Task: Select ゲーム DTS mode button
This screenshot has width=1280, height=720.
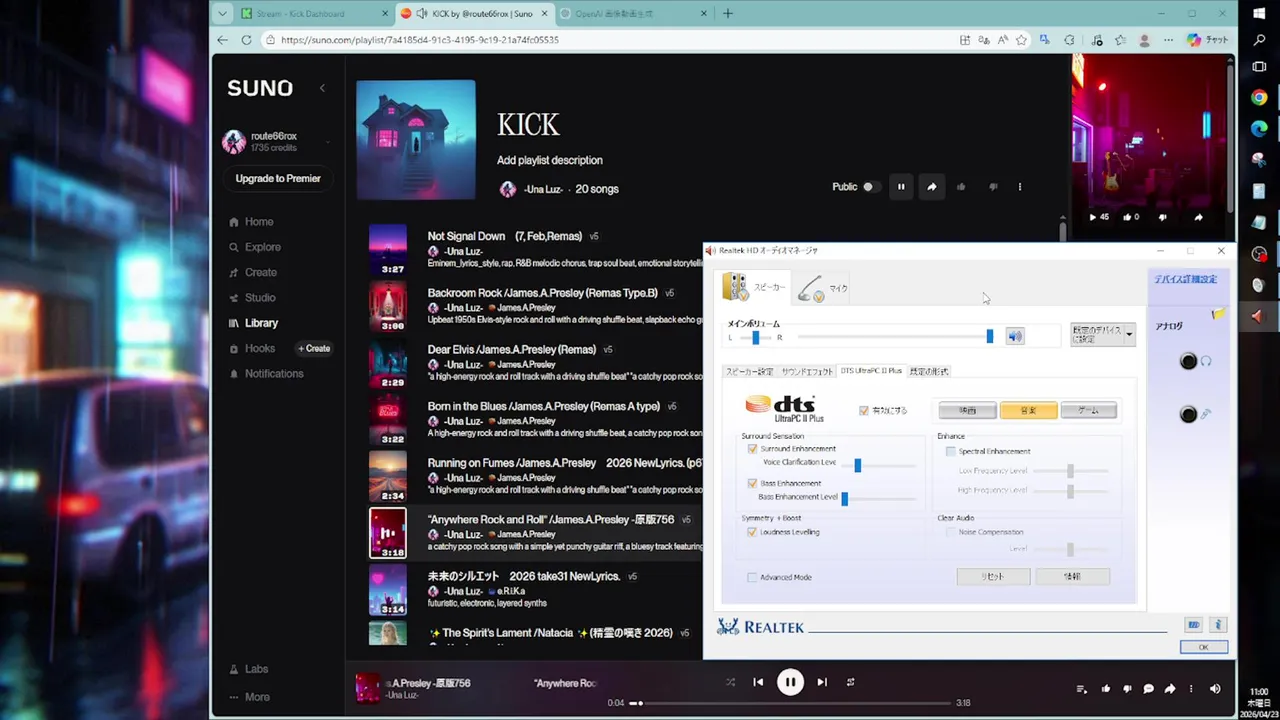Action: pos(1088,411)
